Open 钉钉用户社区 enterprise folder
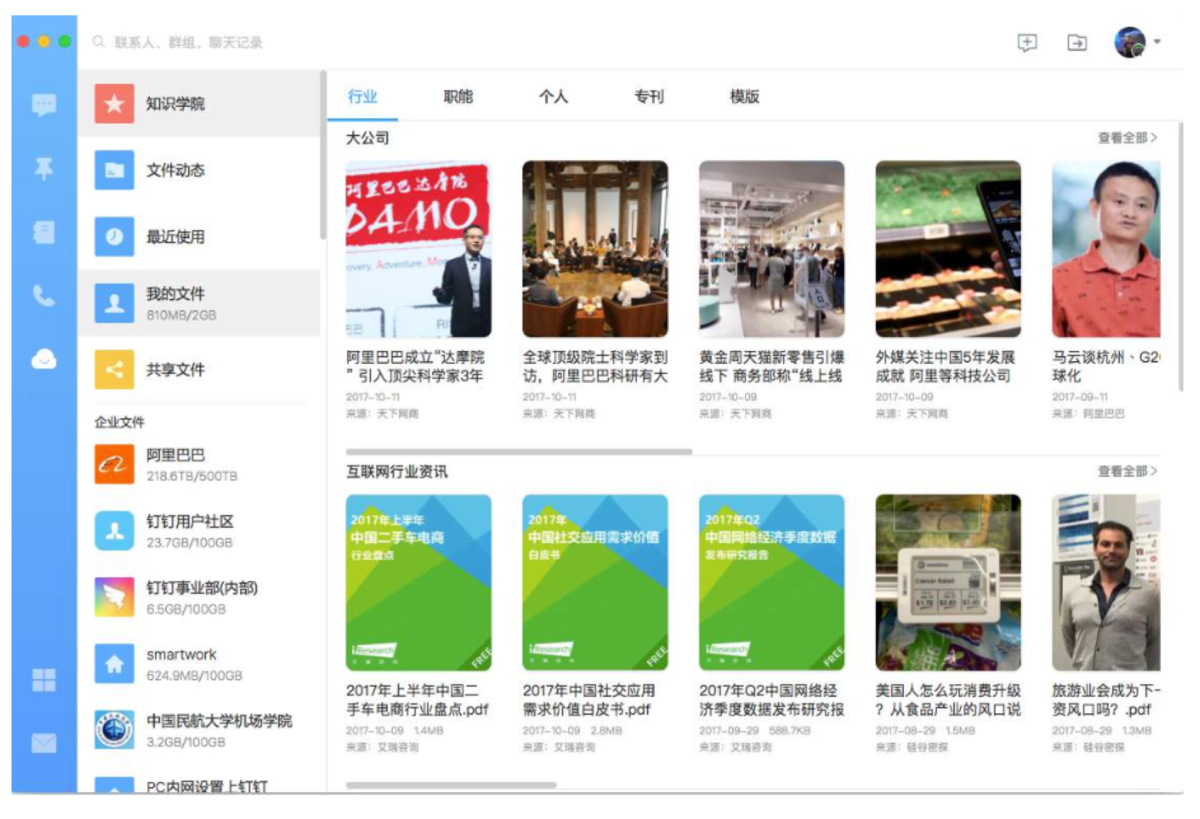 click(199, 531)
